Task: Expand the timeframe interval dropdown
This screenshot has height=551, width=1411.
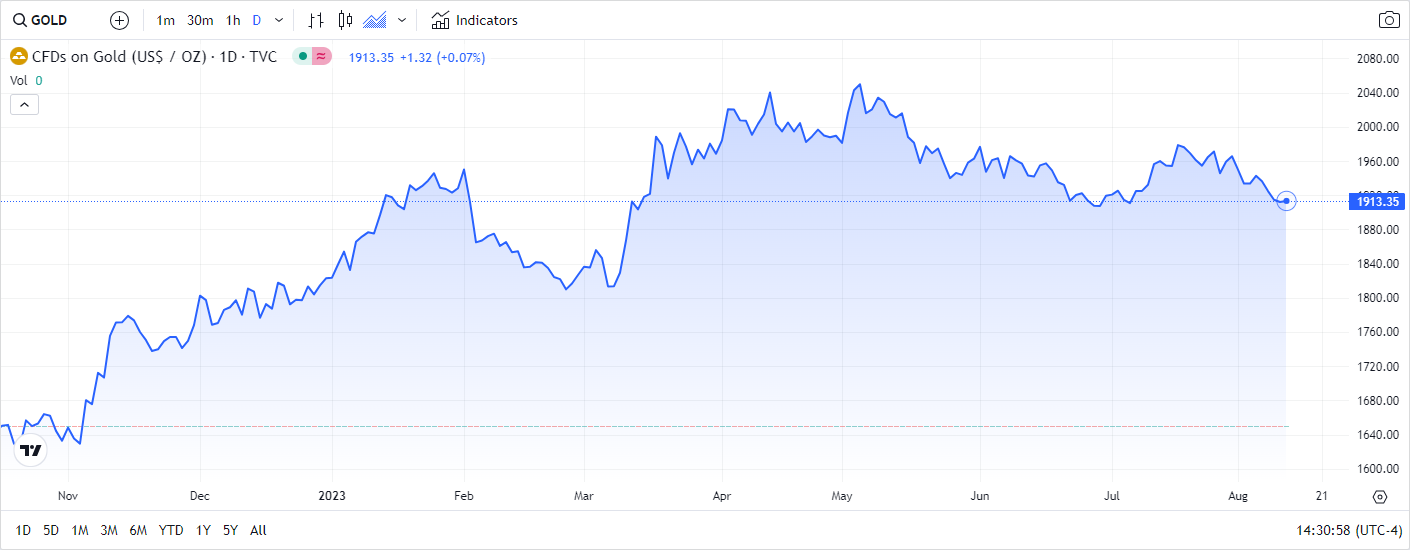Action: (x=279, y=20)
